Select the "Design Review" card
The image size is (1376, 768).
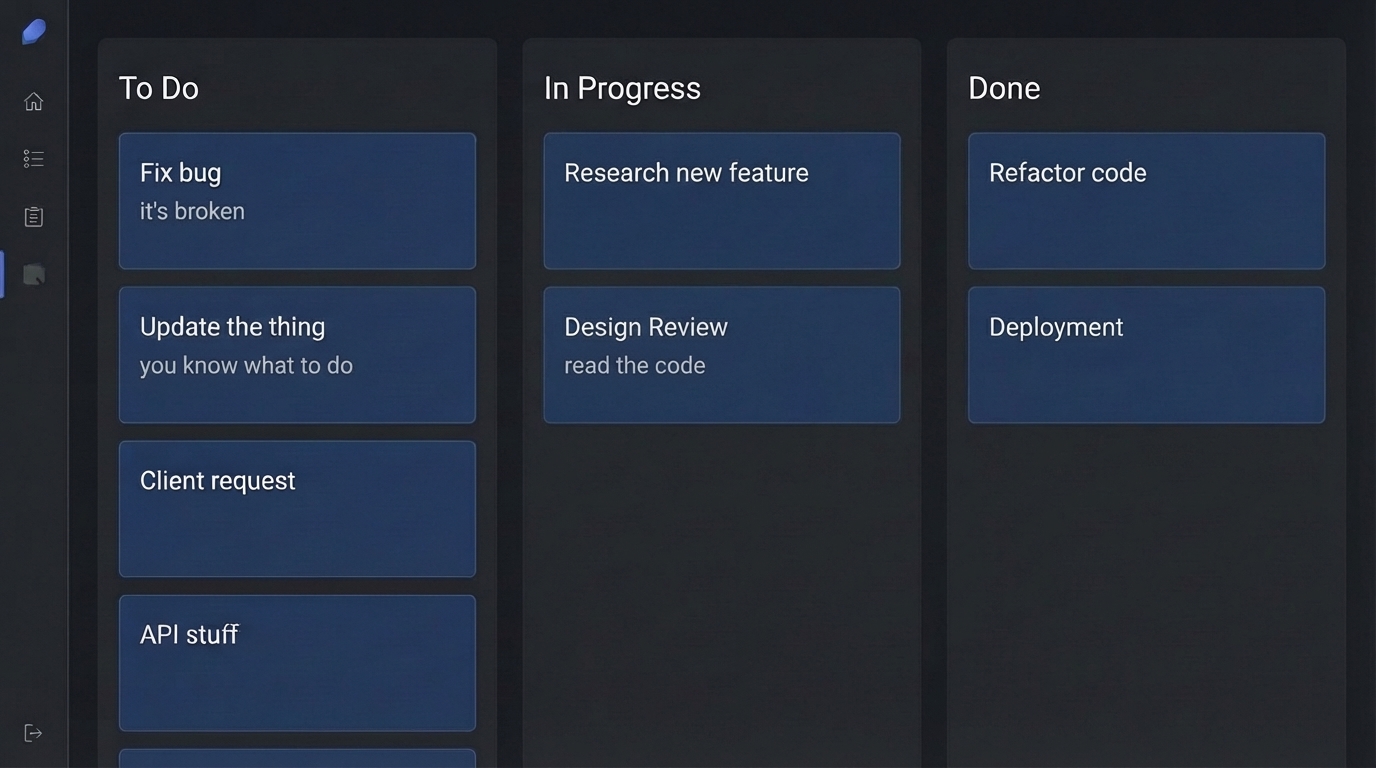tap(721, 355)
